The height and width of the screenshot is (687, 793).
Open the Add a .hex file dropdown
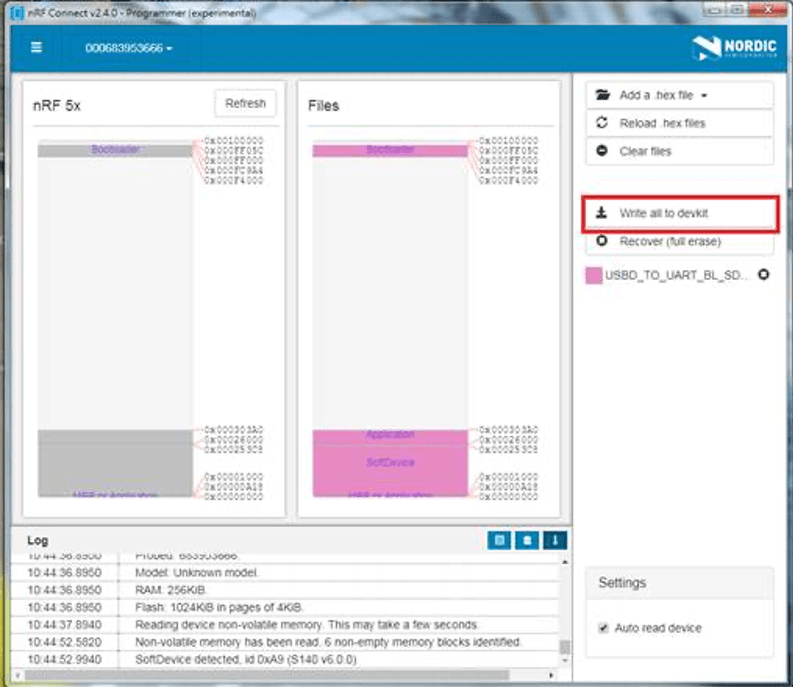(679, 95)
